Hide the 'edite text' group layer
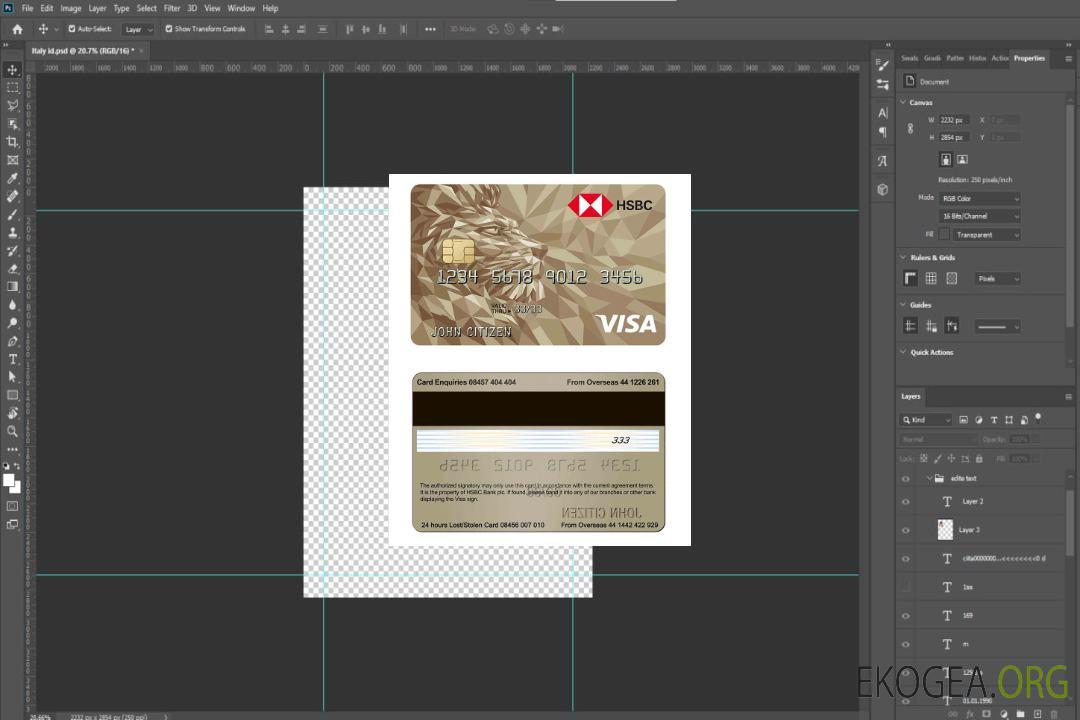 click(x=906, y=479)
